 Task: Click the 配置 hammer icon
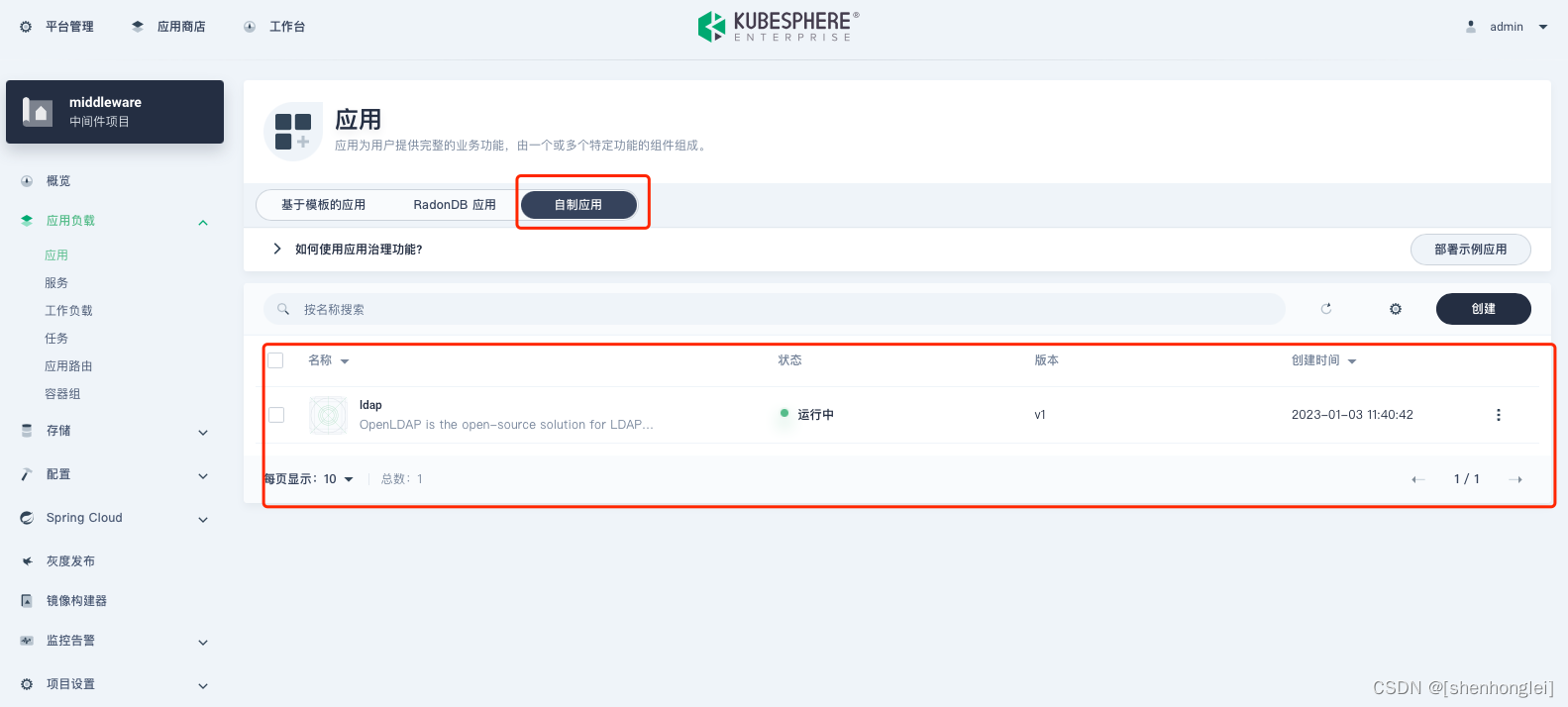click(27, 474)
